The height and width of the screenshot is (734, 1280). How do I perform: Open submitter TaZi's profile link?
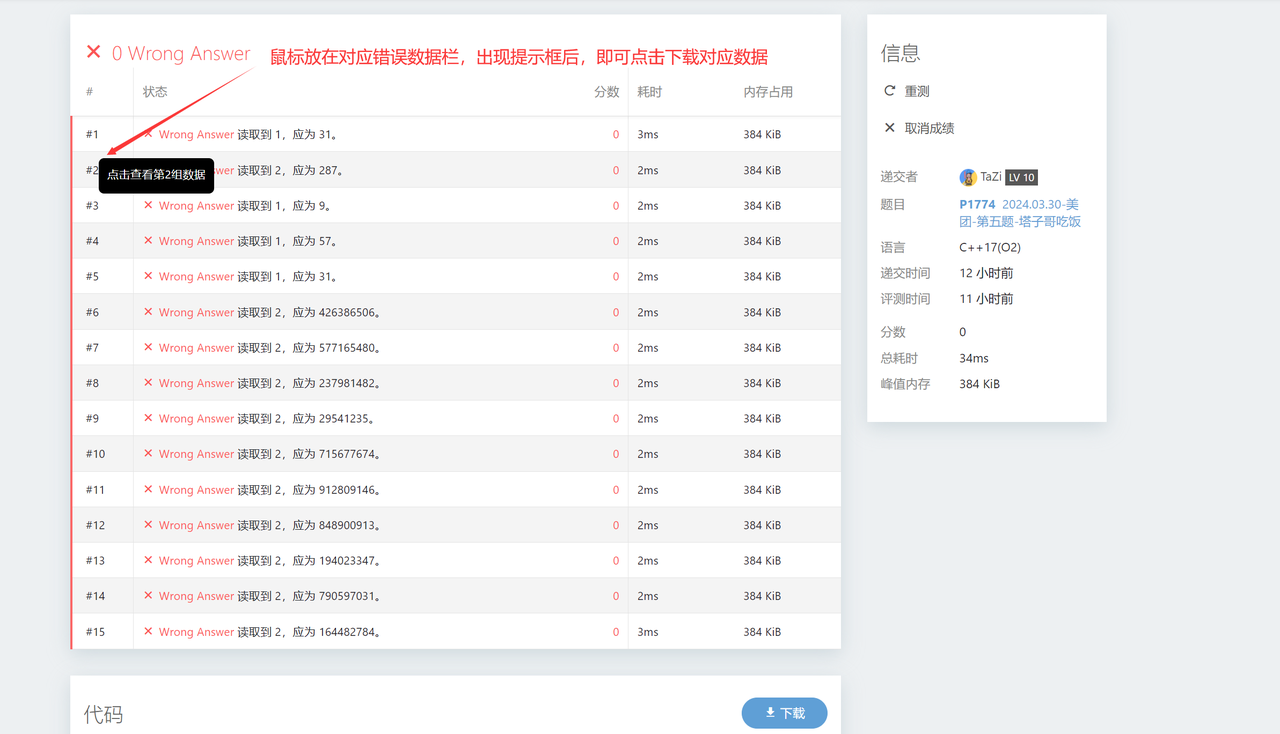[x=990, y=177]
